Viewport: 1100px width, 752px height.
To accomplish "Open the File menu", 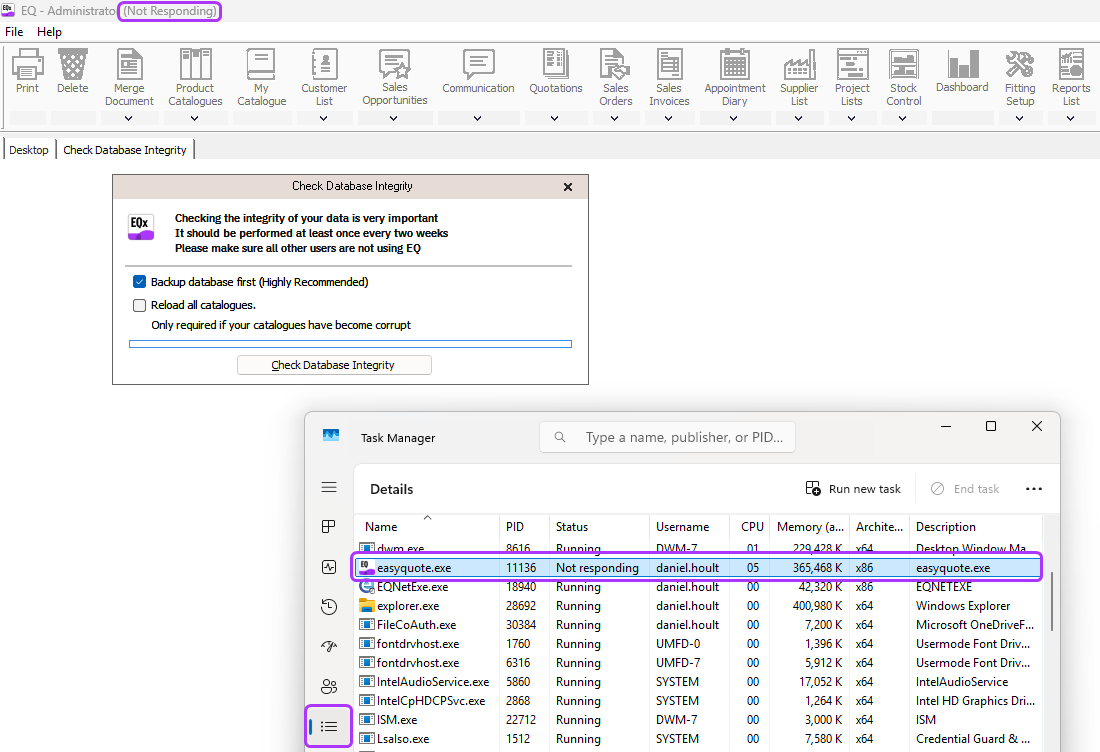I will pyautogui.click(x=14, y=32).
